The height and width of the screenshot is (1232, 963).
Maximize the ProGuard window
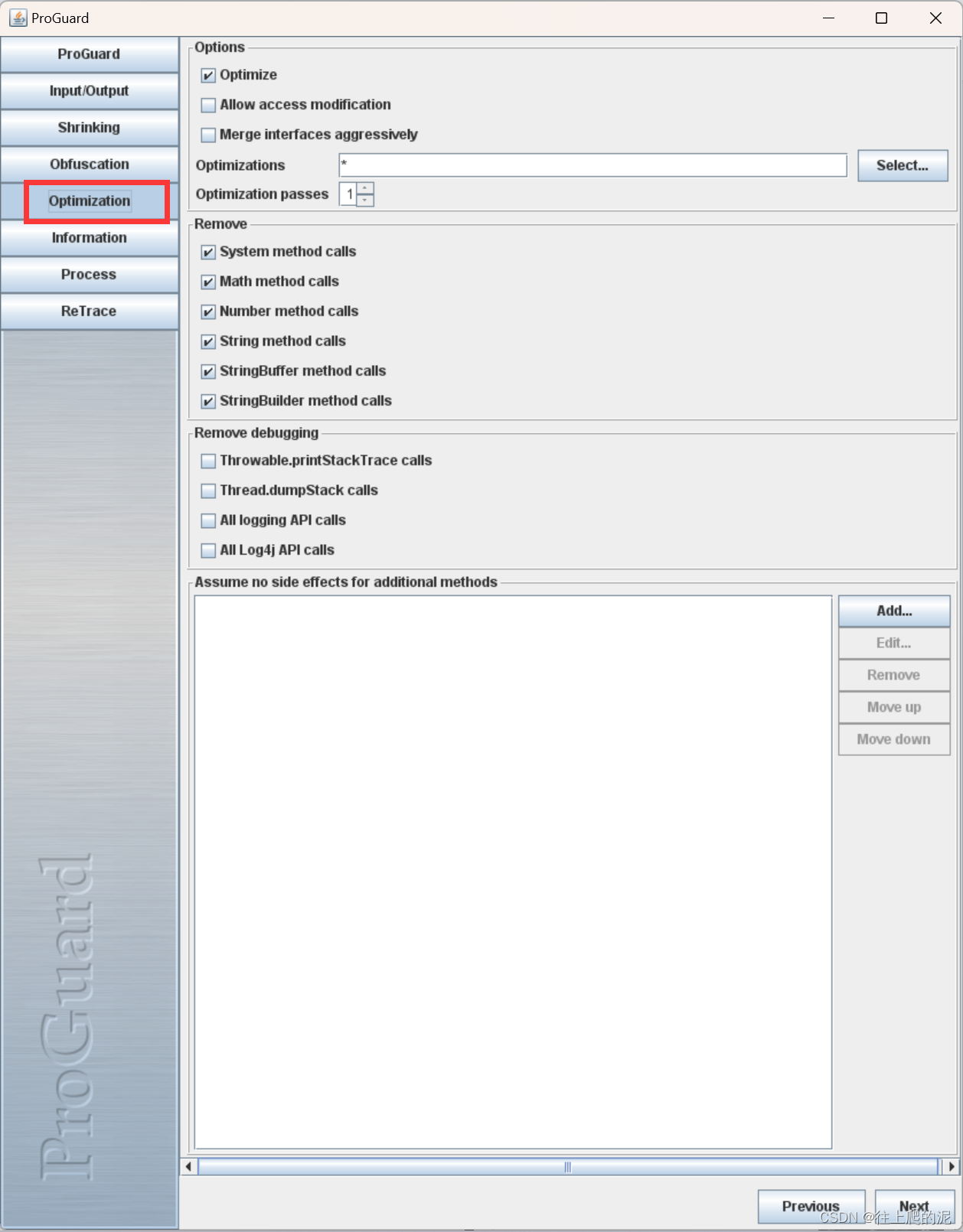click(882, 18)
